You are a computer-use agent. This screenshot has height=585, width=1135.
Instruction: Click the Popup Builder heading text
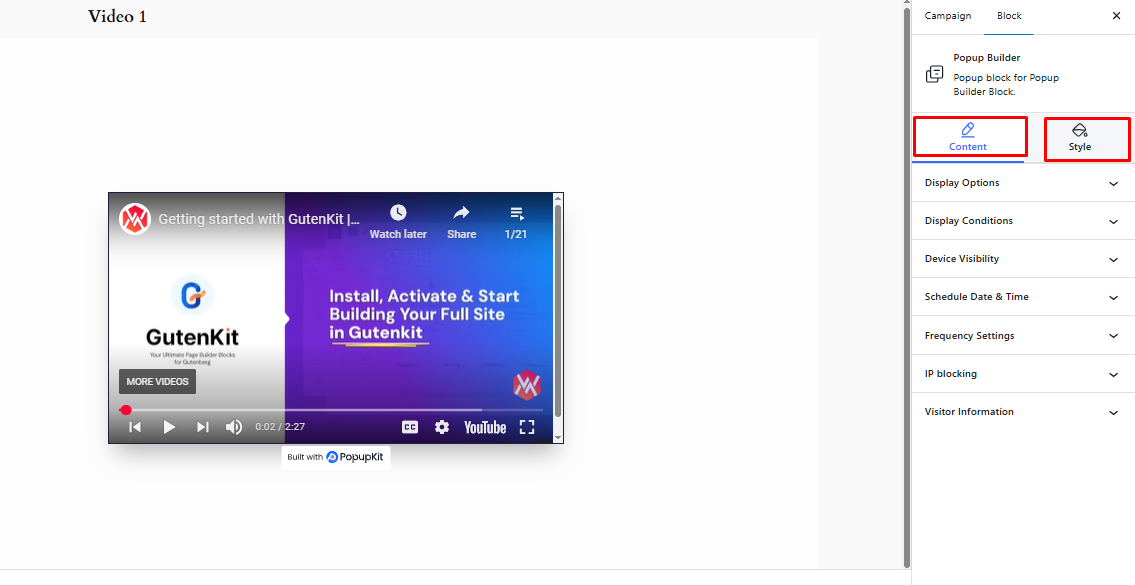click(987, 58)
